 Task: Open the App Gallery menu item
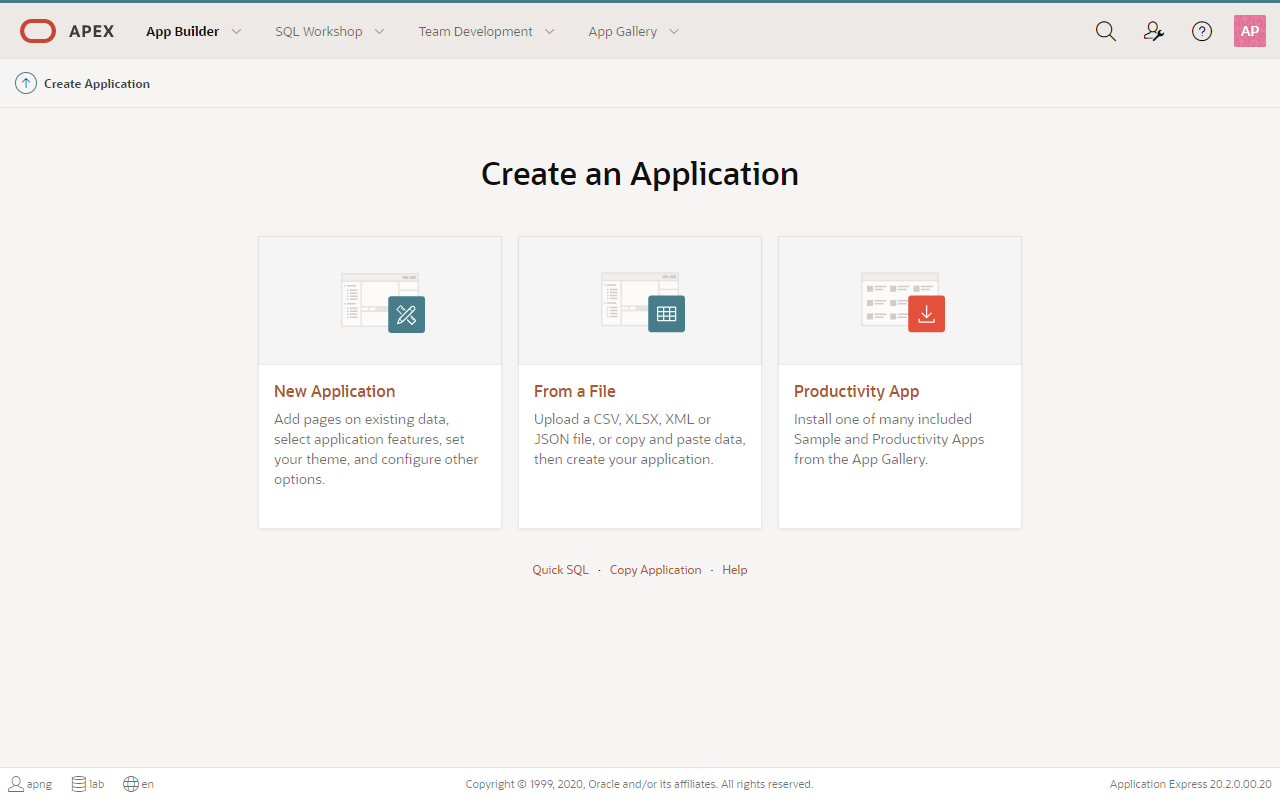[623, 31]
